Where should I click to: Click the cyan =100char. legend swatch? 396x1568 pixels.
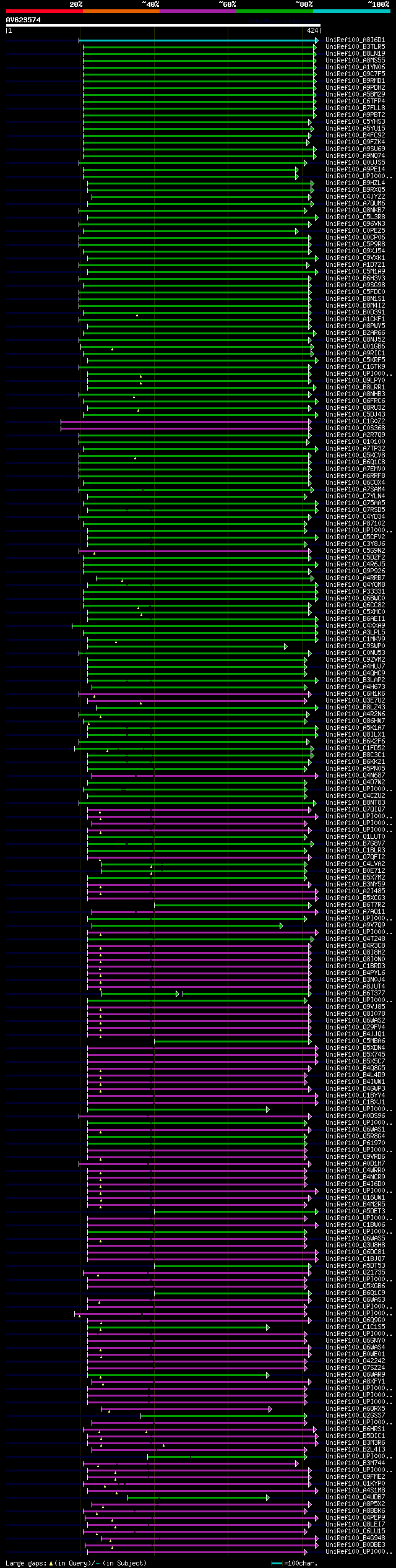click(277, 1564)
